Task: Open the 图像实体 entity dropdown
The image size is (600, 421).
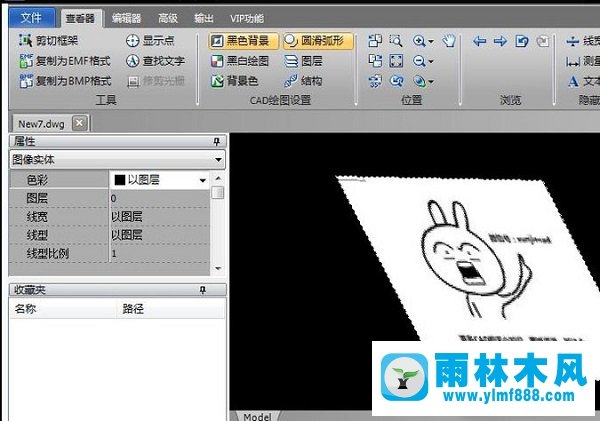Action: [117, 159]
